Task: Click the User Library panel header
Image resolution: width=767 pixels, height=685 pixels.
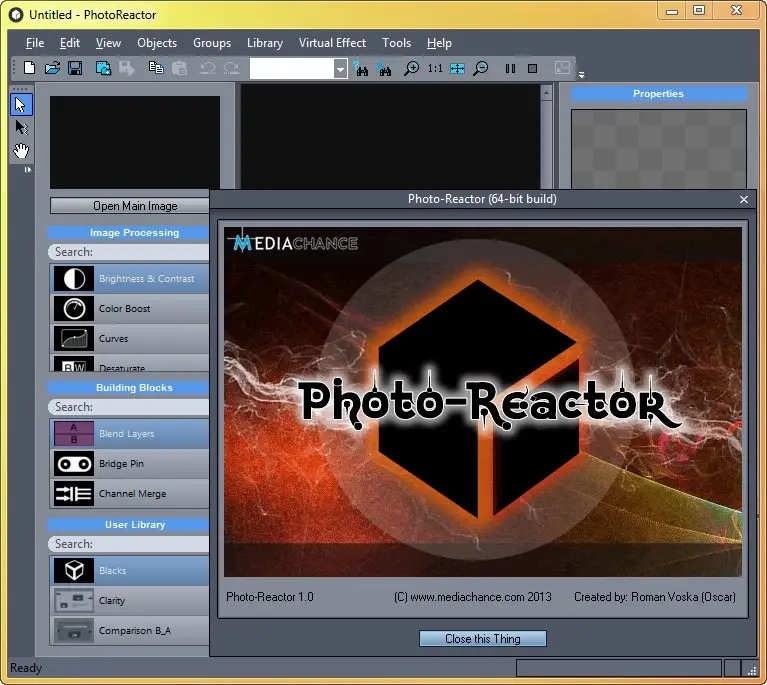Action: coord(128,525)
